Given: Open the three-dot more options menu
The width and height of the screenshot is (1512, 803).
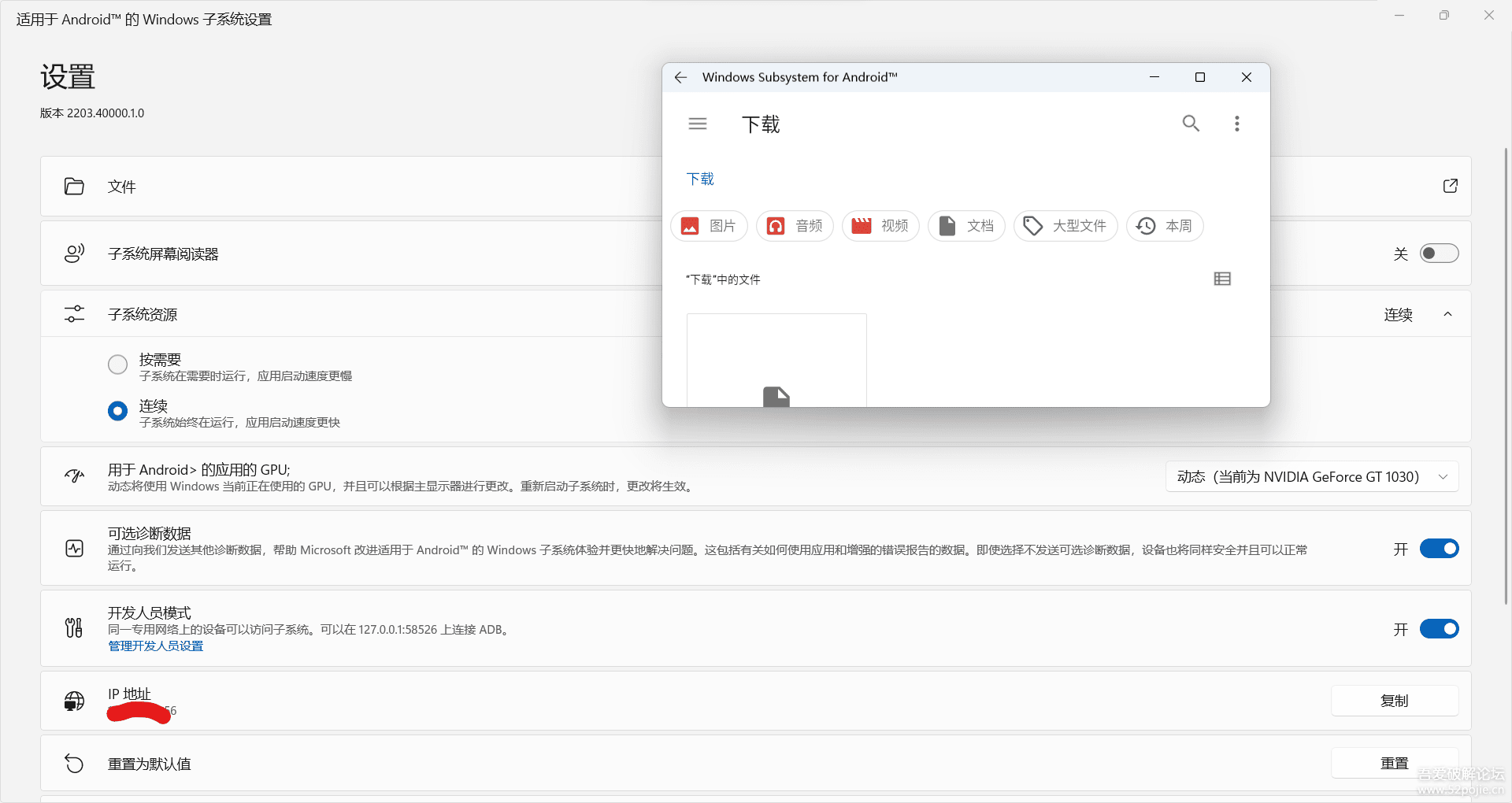Looking at the screenshot, I should (1237, 124).
